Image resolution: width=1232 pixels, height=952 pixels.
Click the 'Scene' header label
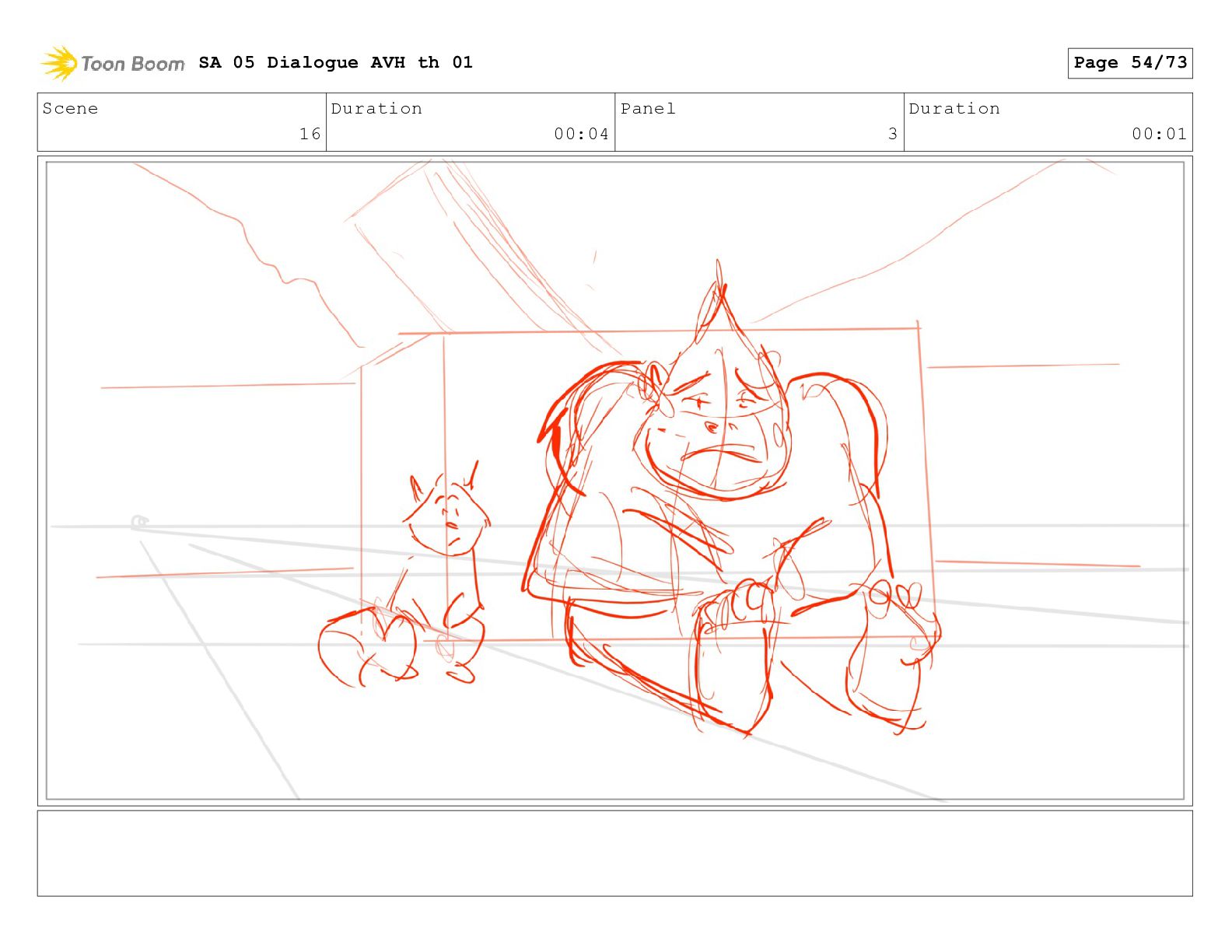tap(70, 108)
